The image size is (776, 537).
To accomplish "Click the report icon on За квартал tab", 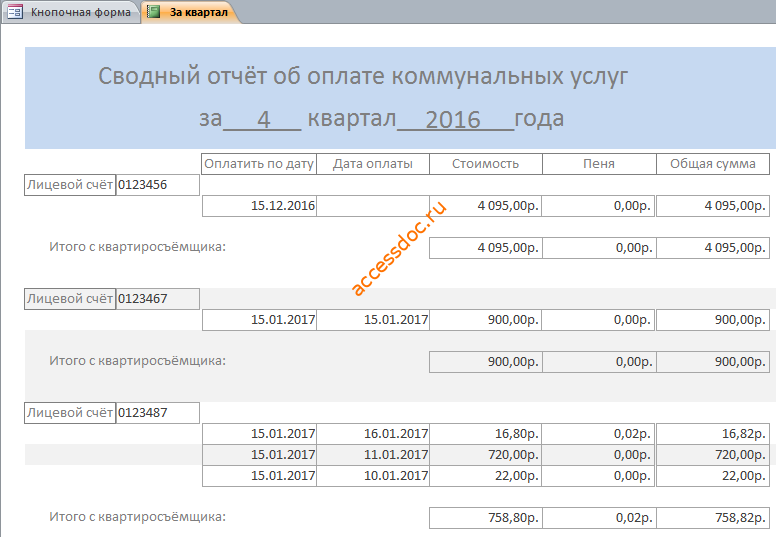I will [x=154, y=12].
